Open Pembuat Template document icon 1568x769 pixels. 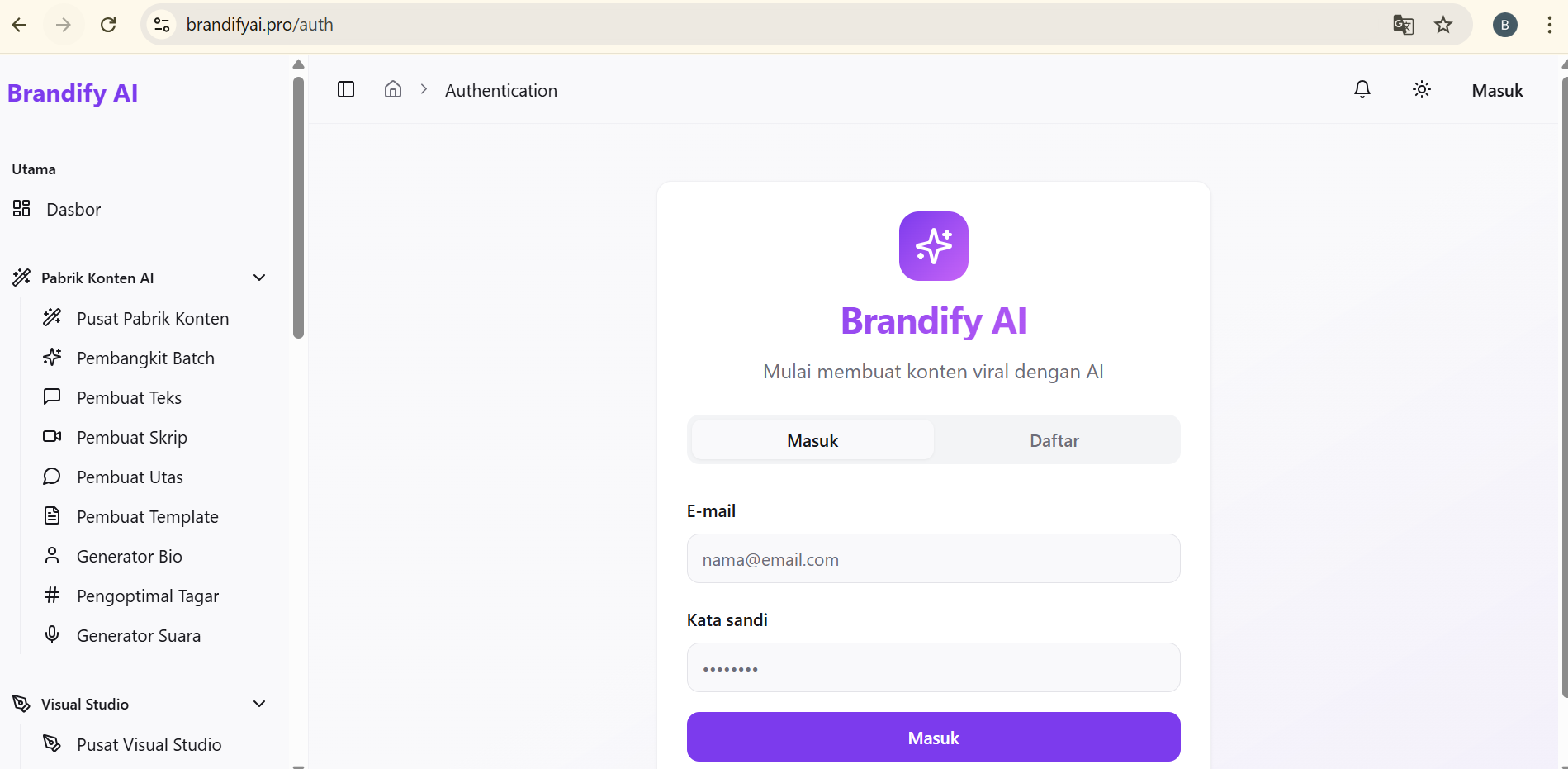coord(52,515)
